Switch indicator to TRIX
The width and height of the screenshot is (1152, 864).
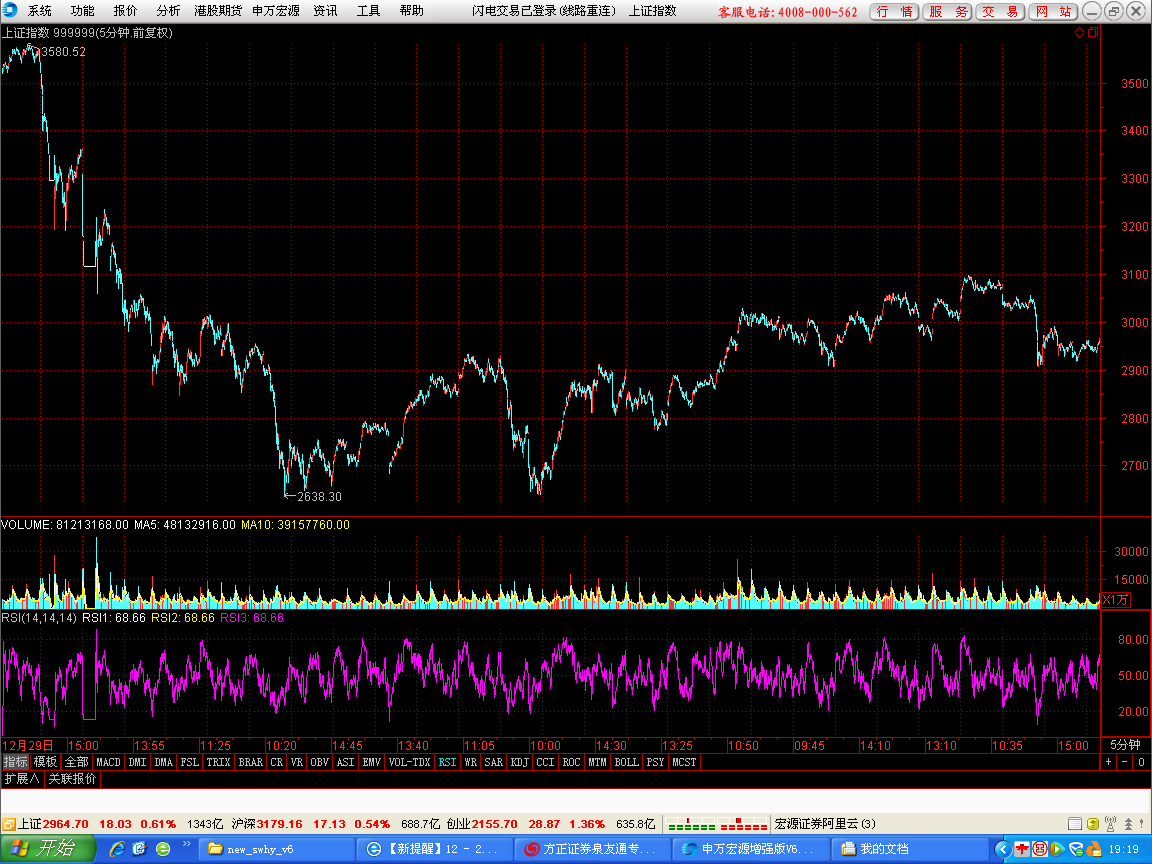(218, 762)
